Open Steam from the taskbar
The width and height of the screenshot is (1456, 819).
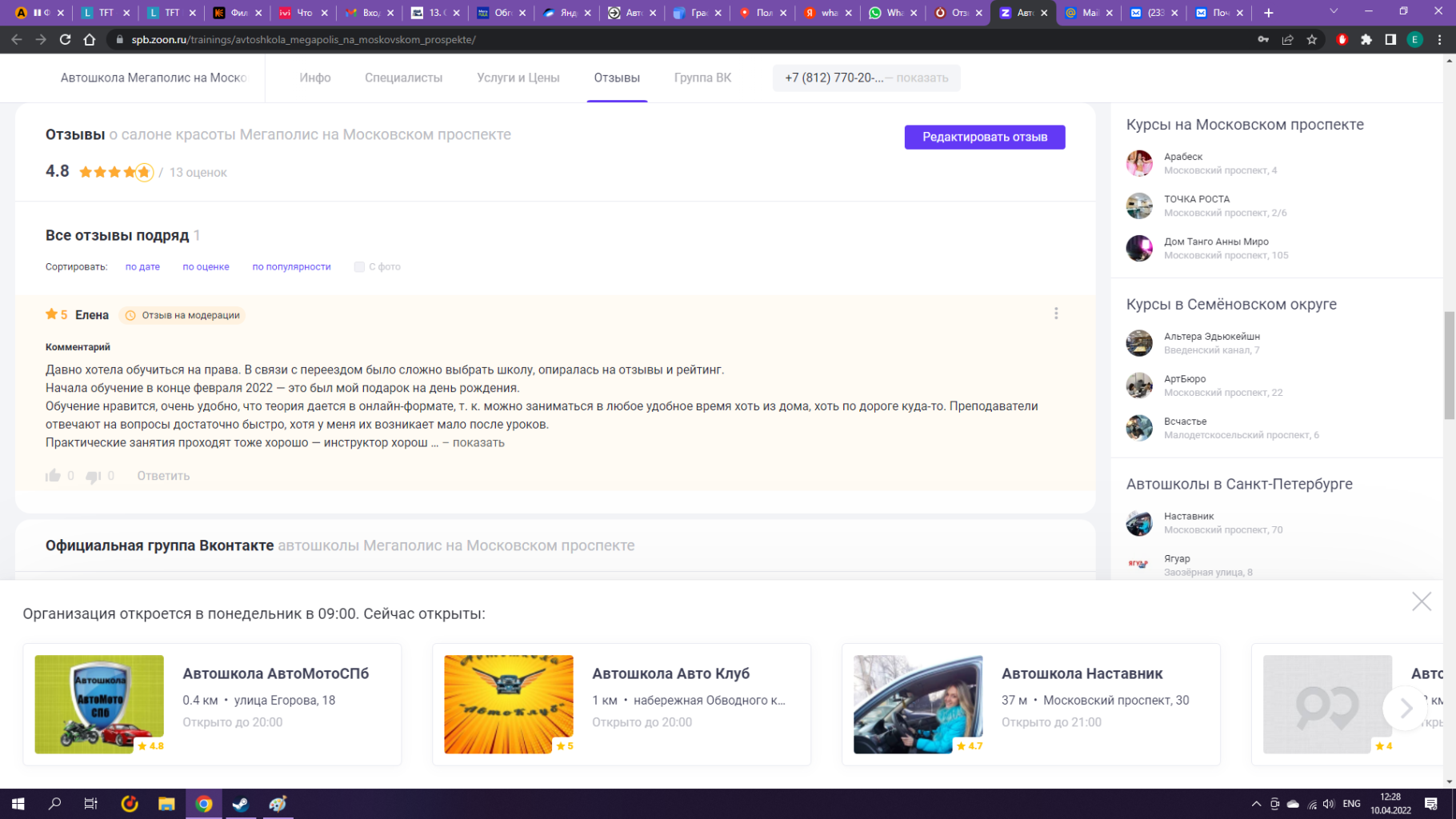pos(241,804)
